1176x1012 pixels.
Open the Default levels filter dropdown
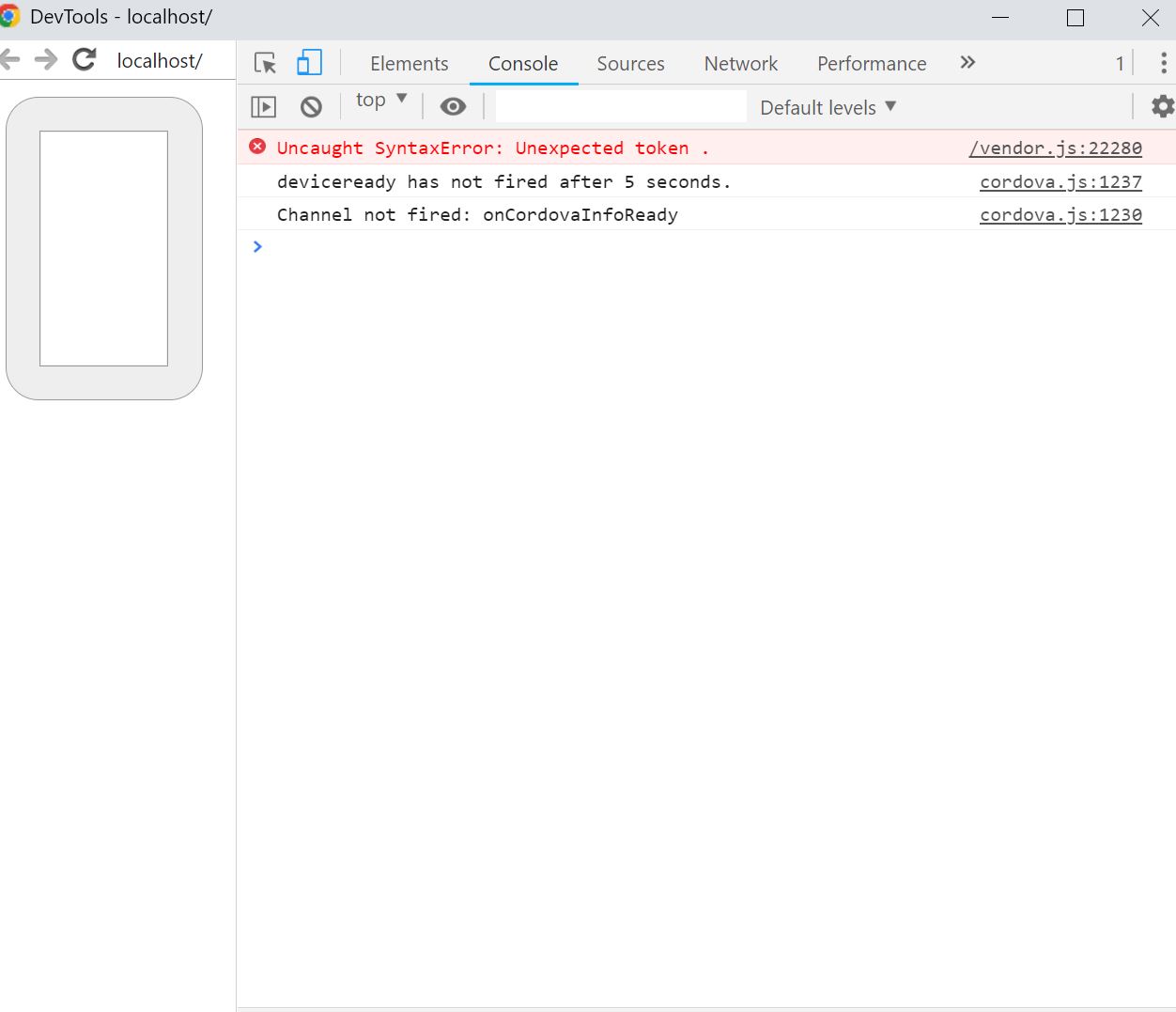coord(825,107)
